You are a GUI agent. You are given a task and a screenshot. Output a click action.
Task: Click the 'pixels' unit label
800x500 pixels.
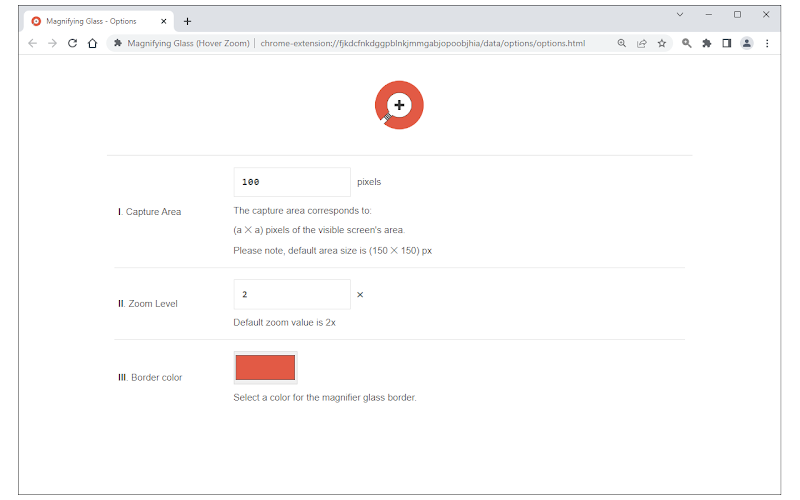(x=369, y=182)
